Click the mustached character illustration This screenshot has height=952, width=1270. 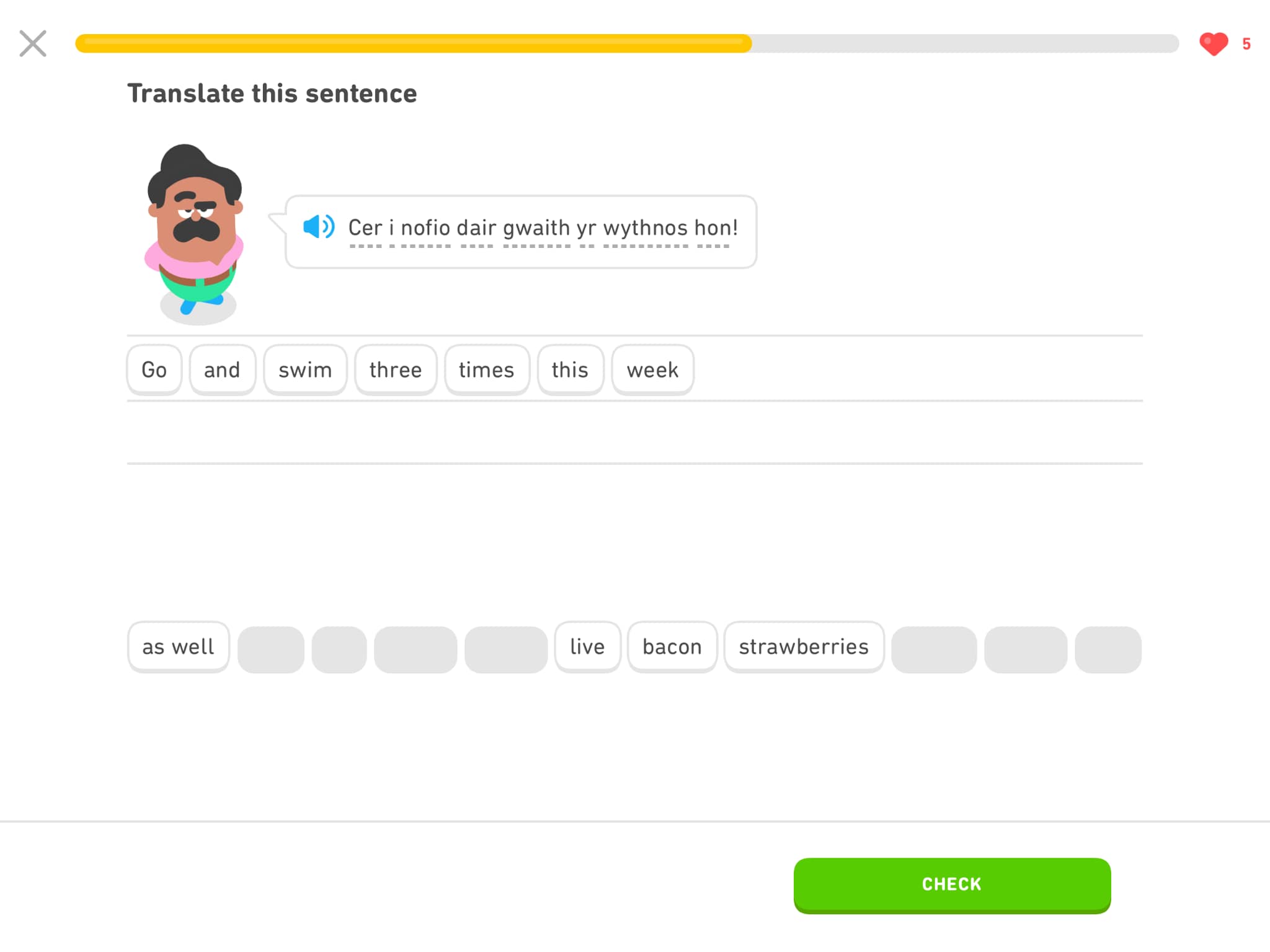coord(195,234)
